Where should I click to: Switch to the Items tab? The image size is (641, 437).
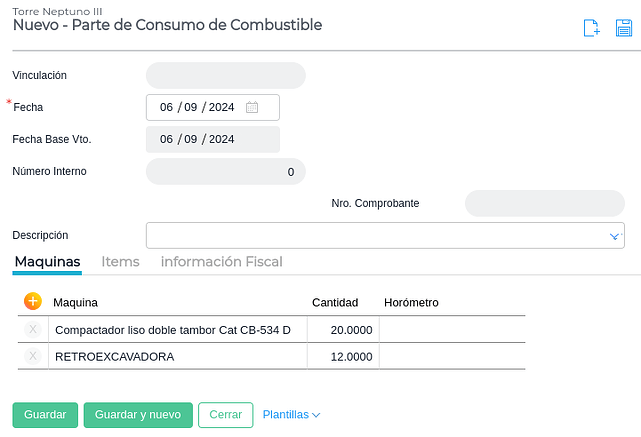tap(120, 262)
